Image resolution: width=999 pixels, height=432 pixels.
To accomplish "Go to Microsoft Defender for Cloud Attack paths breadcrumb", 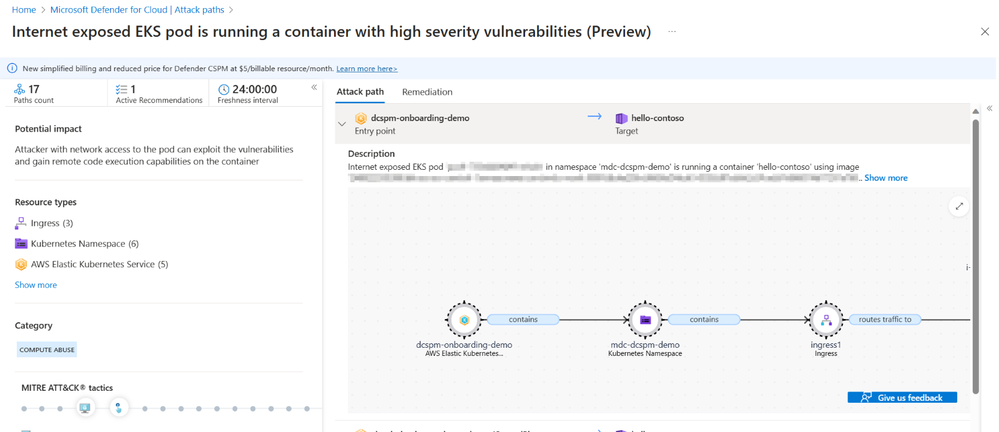I will pyautogui.click(x=136, y=10).
